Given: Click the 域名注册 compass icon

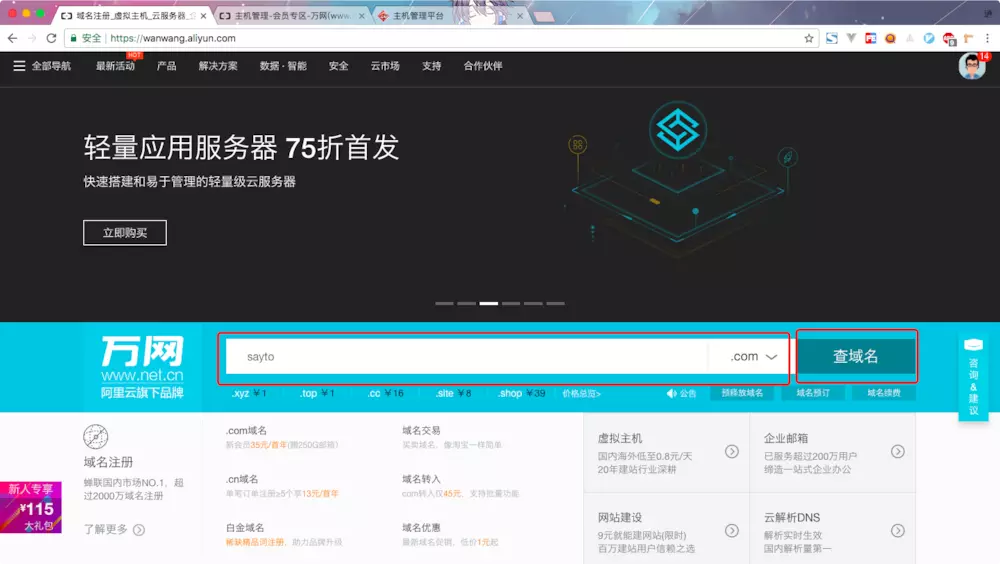Looking at the screenshot, I should click(x=96, y=436).
